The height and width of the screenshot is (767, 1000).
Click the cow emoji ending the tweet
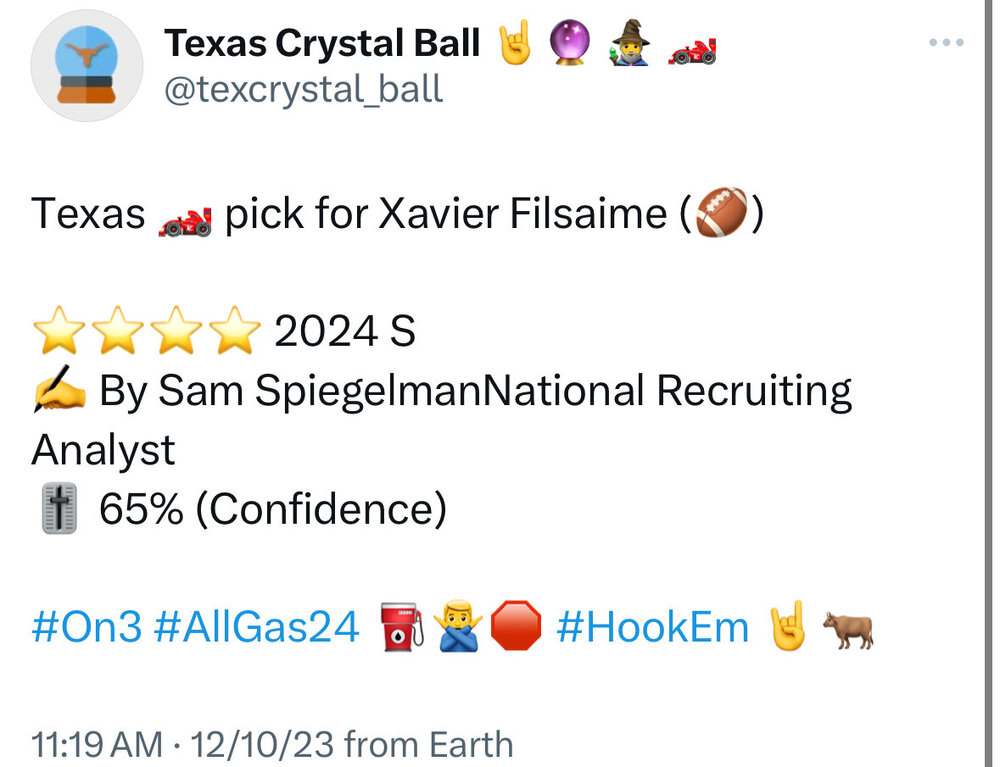tap(847, 629)
